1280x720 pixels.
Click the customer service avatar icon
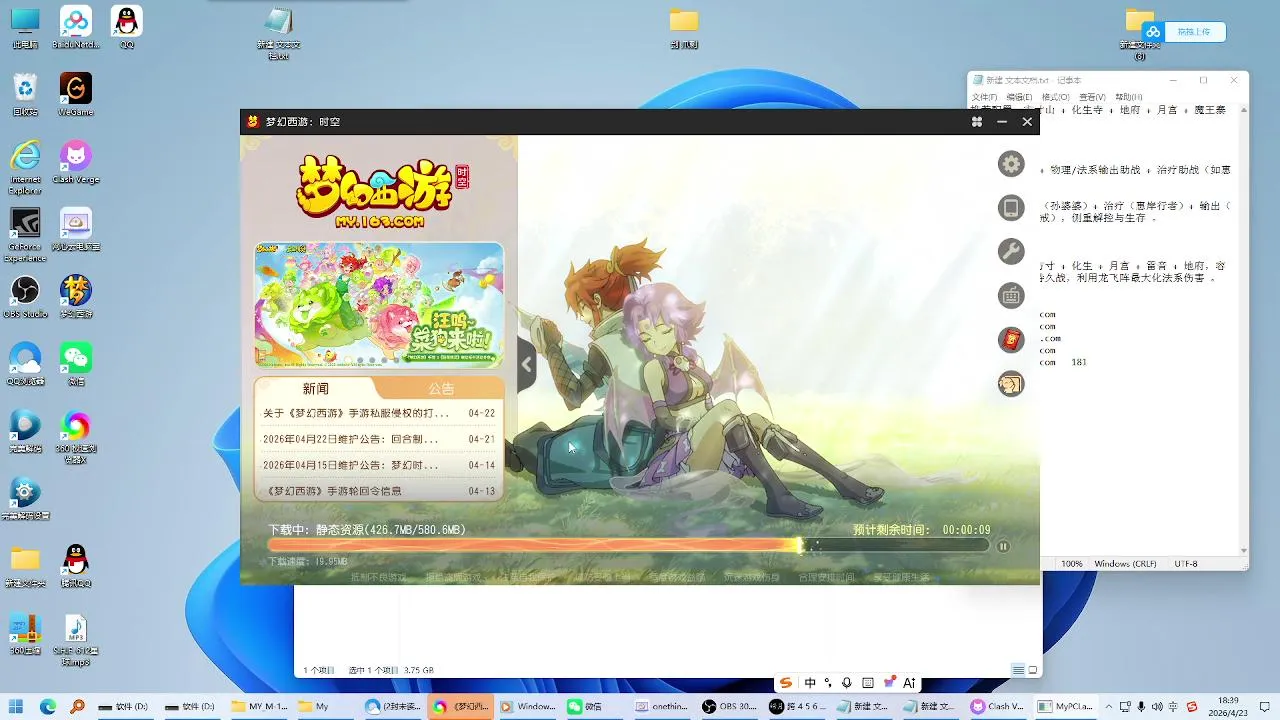tap(1011, 383)
